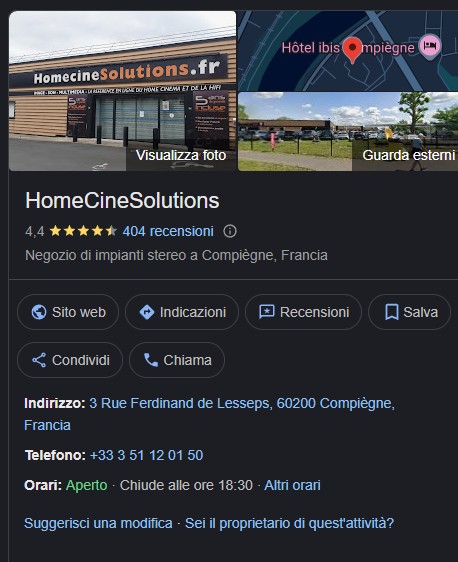Click the phone icon on Chiama
Image resolution: width=458 pixels, height=562 pixels.
pos(151,360)
